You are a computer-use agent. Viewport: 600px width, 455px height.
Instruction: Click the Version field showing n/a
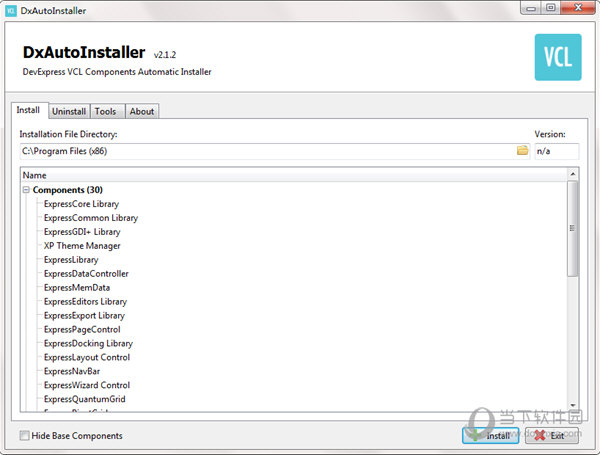pos(557,151)
